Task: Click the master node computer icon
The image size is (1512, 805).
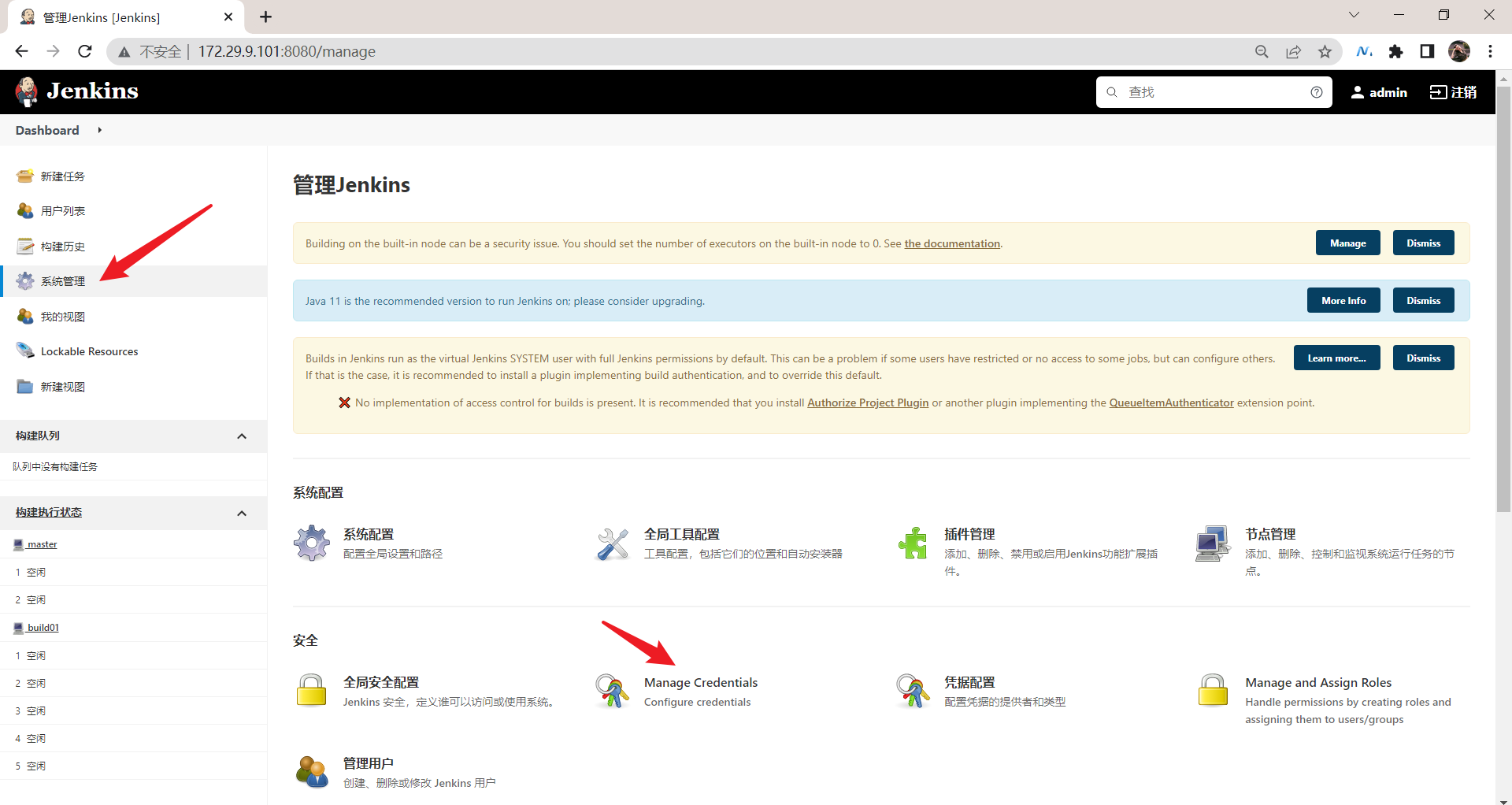Action: coord(19,544)
